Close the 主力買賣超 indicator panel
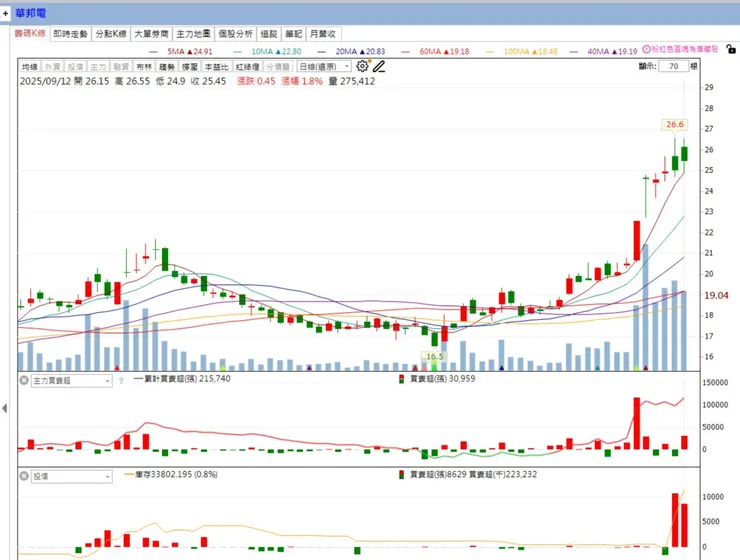This screenshot has width=740, height=560. pyautogui.click(x=24, y=380)
